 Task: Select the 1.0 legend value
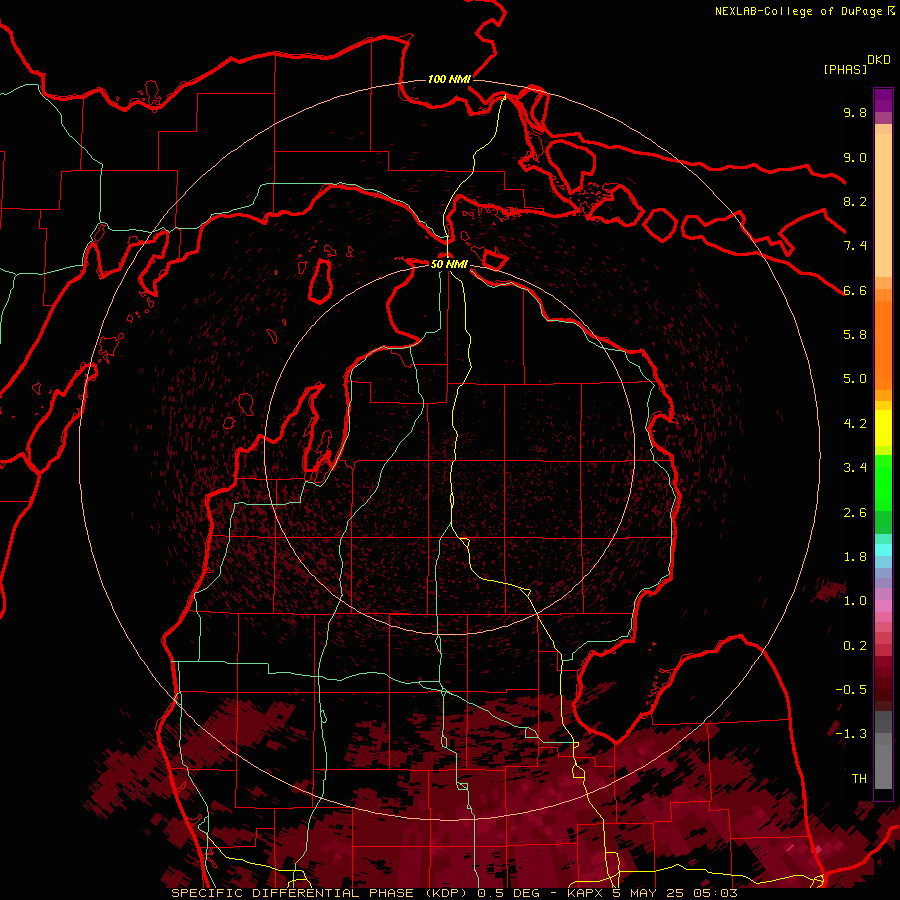855,601
